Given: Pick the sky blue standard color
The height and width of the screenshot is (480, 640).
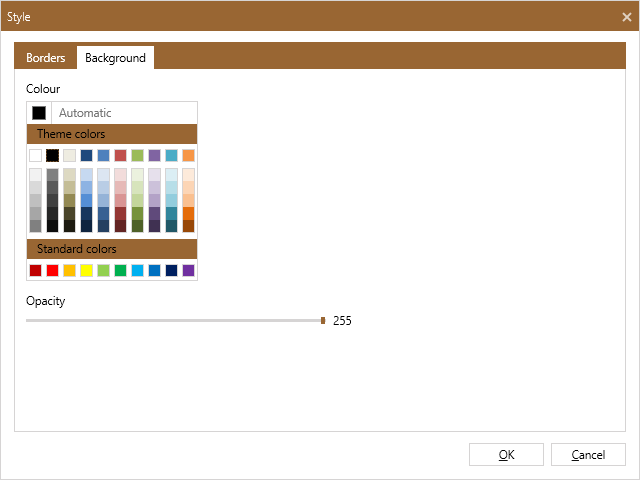Looking at the screenshot, I should tap(138, 270).
